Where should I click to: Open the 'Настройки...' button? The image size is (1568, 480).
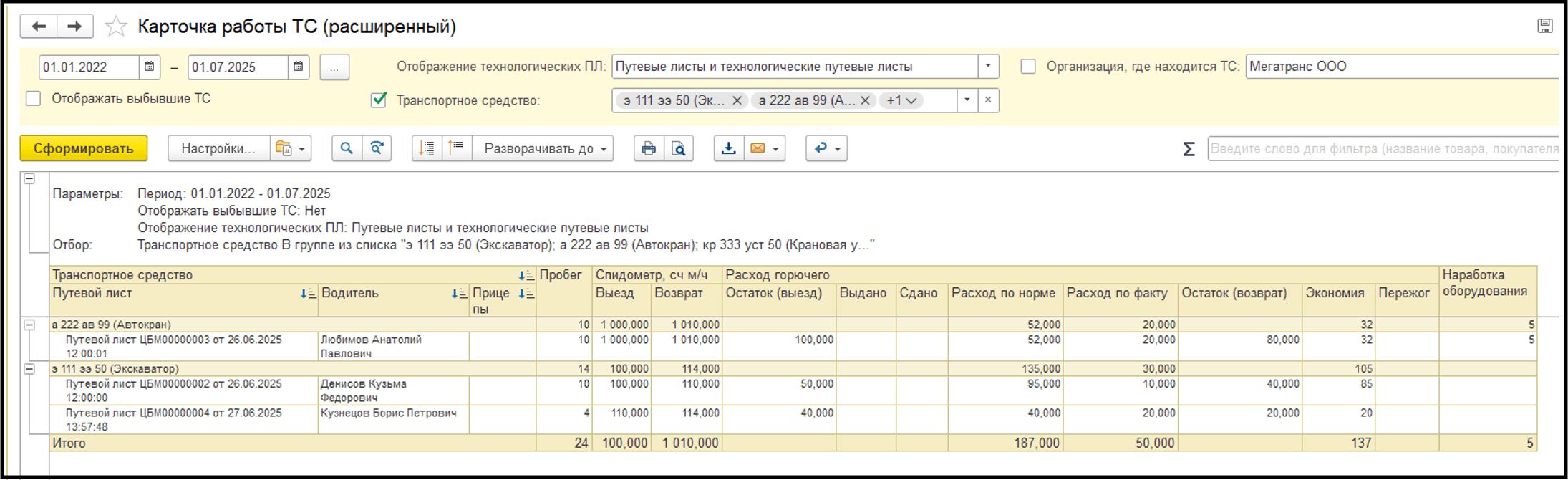click(218, 148)
